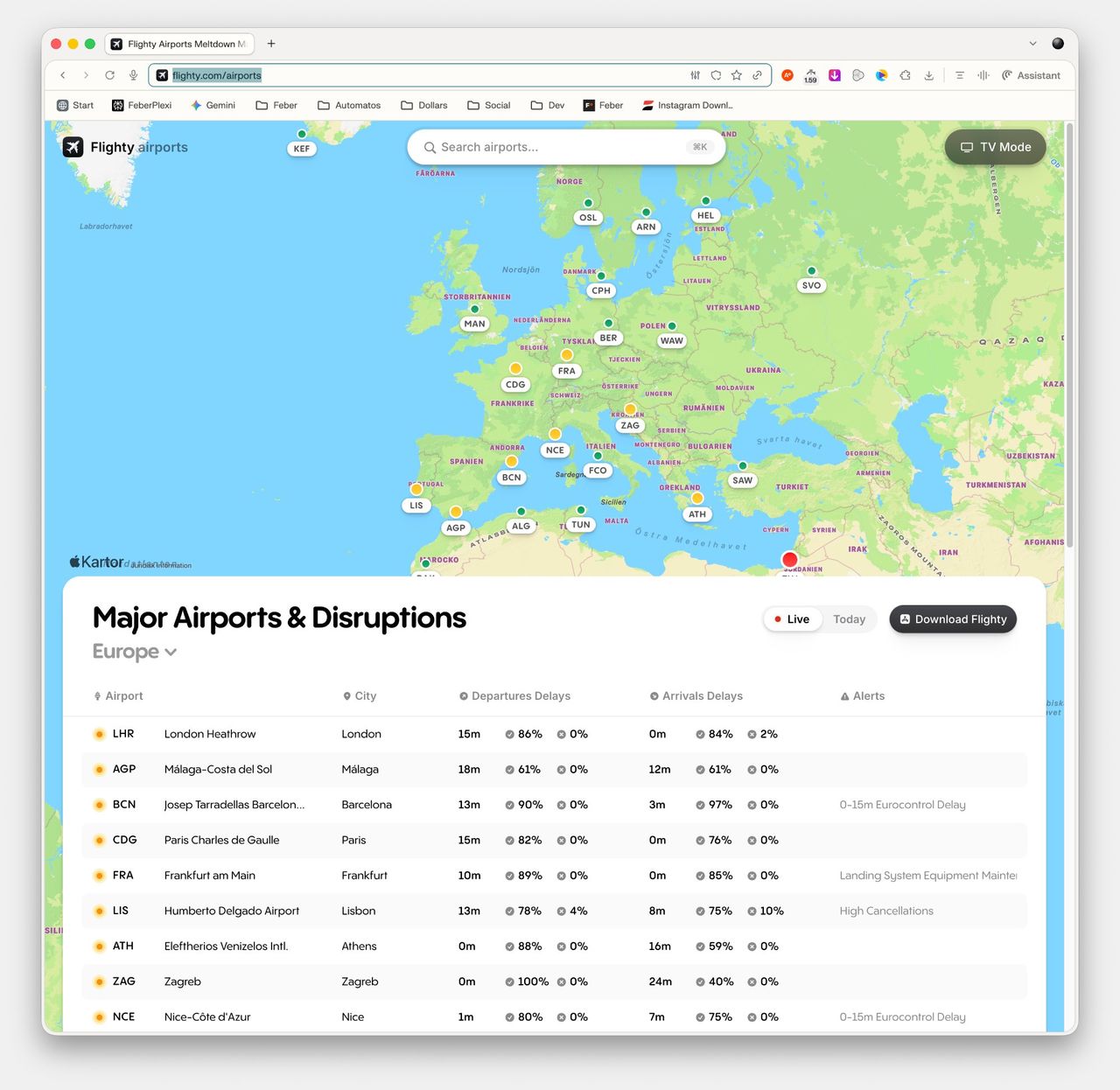
Task: Open the browser tab list chevron
Action: point(1032,44)
